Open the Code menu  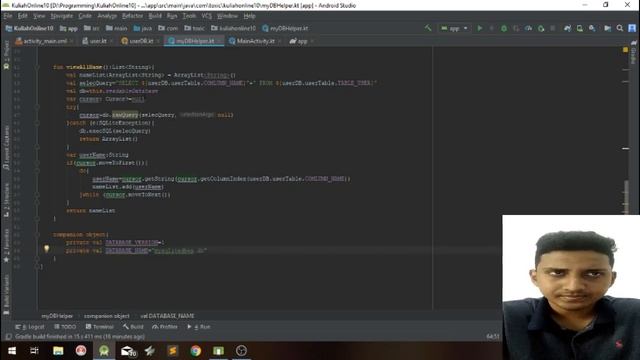[x=85, y=16]
